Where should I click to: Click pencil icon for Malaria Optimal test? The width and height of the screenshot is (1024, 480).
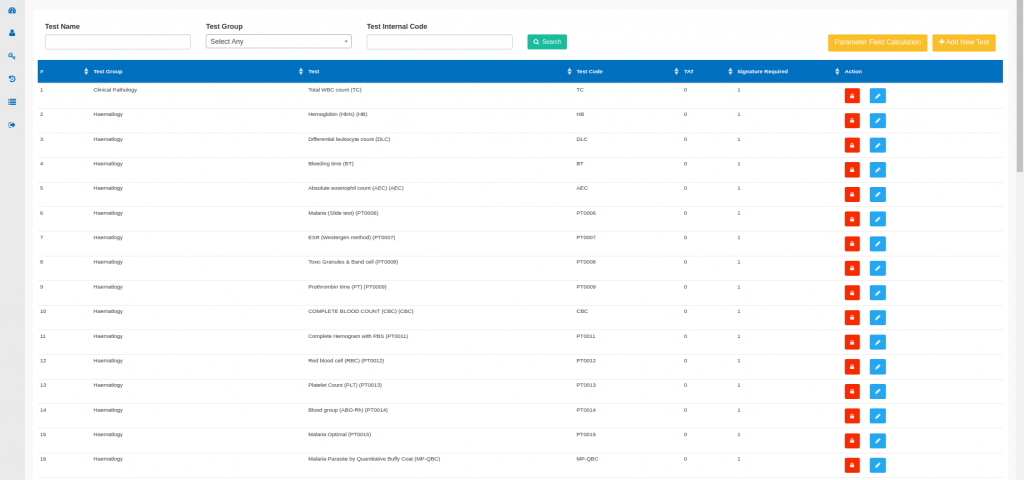(x=877, y=440)
